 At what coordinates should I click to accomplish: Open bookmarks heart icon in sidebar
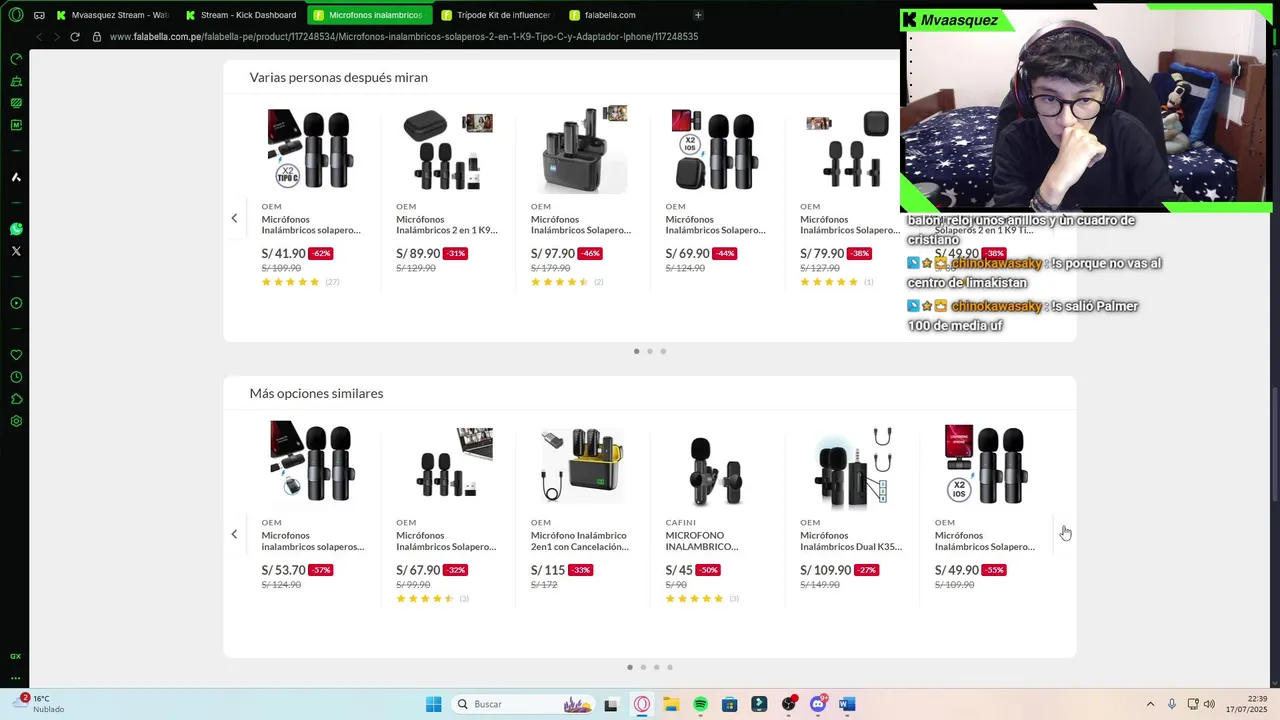tap(16, 355)
